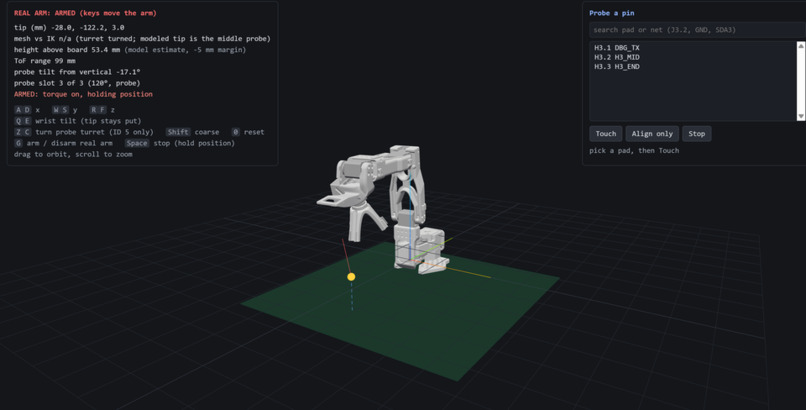Click the ToF range 99 mm readout
The image size is (806, 410).
45,61
